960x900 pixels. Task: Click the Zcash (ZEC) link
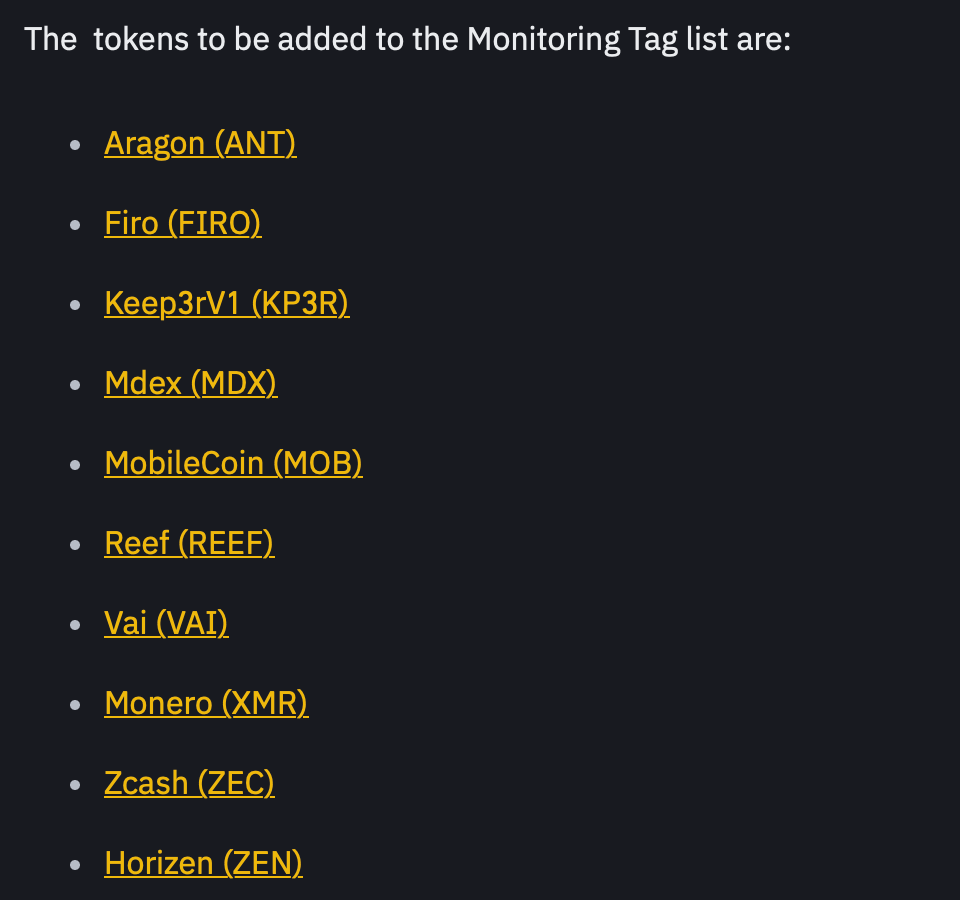[189, 784]
